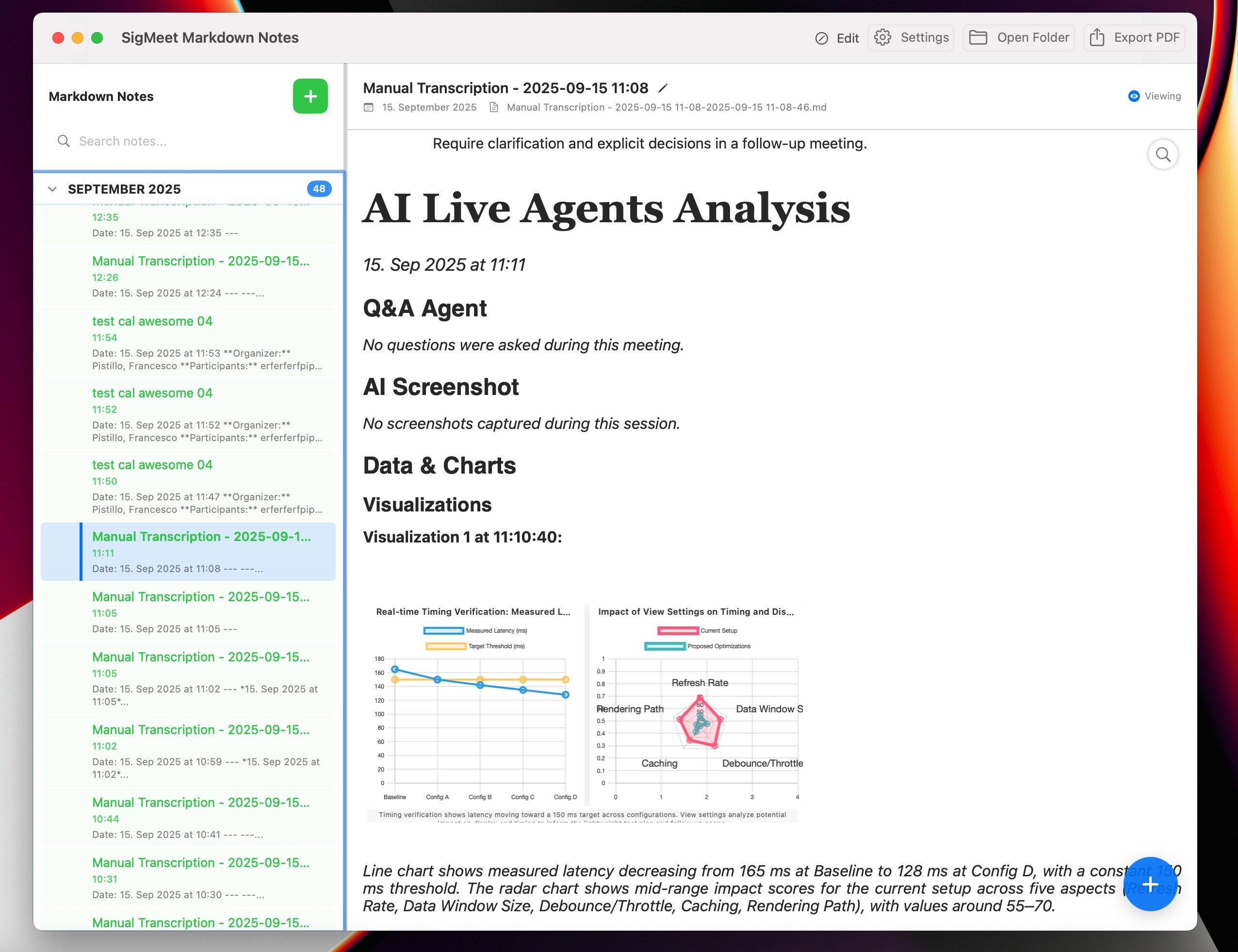
Task: Create a new note with the green plus icon
Action: click(x=310, y=96)
